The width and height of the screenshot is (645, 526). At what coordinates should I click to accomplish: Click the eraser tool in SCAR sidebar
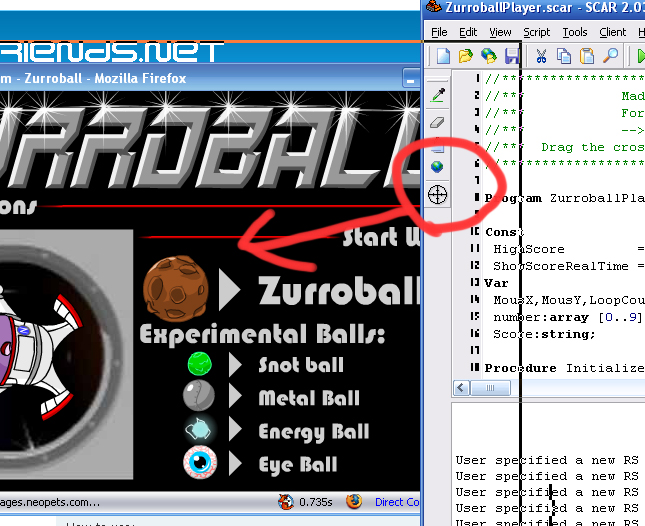click(x=437, y=121)
